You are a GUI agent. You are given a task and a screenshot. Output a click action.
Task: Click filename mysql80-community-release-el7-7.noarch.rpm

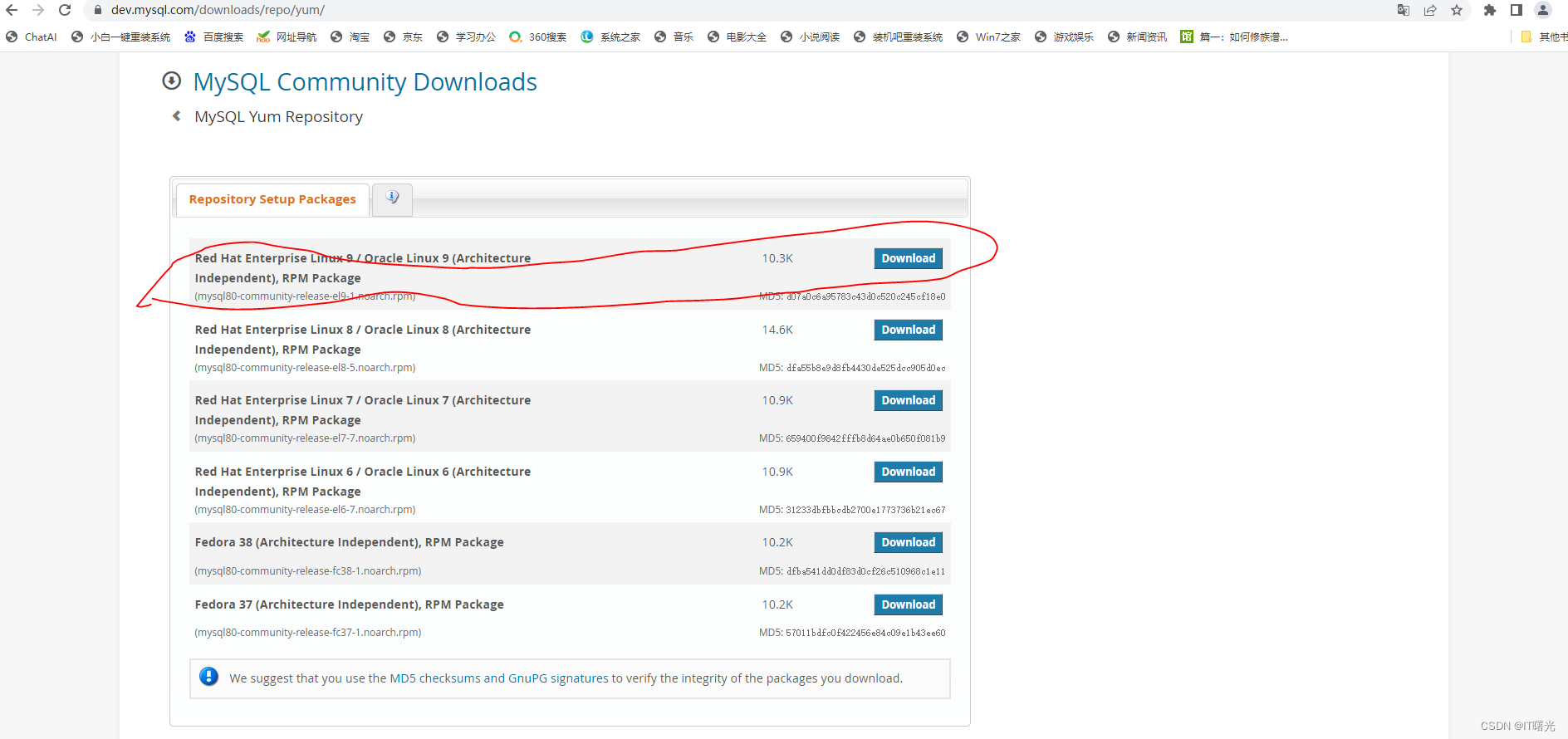pos(305,438)
